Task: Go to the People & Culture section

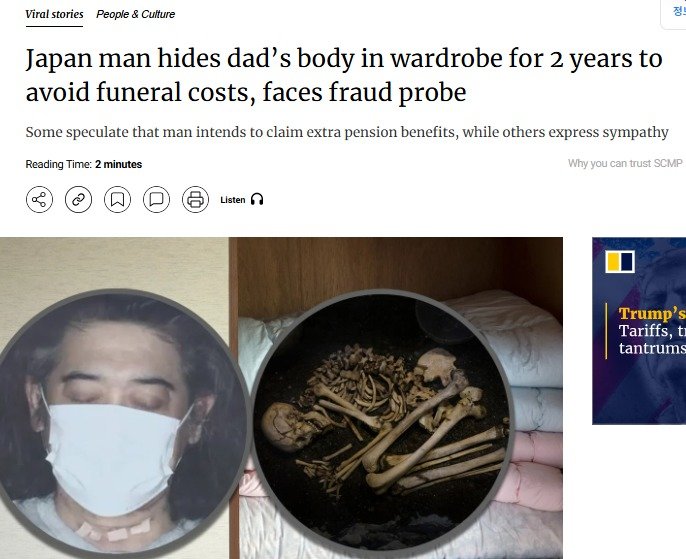Action: click(135, 14)
